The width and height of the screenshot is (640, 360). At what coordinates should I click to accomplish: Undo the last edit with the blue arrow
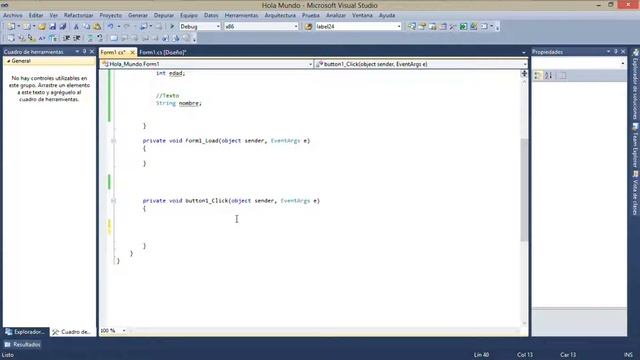(x=110, y=27)
